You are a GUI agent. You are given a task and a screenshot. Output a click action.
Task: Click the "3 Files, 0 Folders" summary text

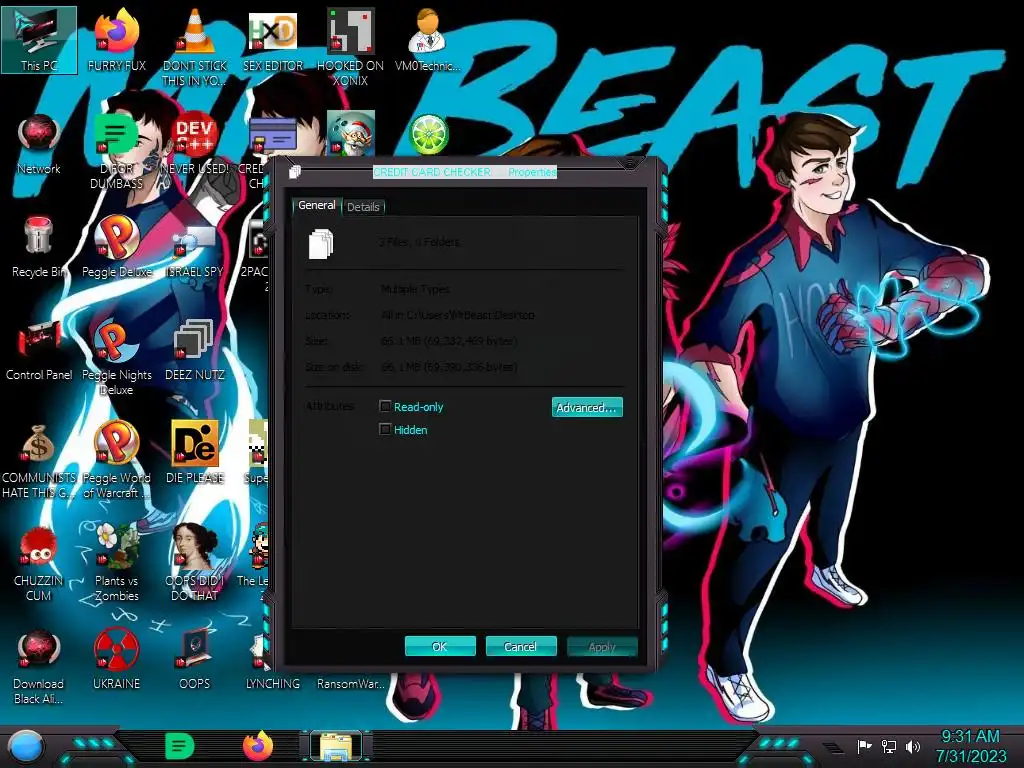420,242
